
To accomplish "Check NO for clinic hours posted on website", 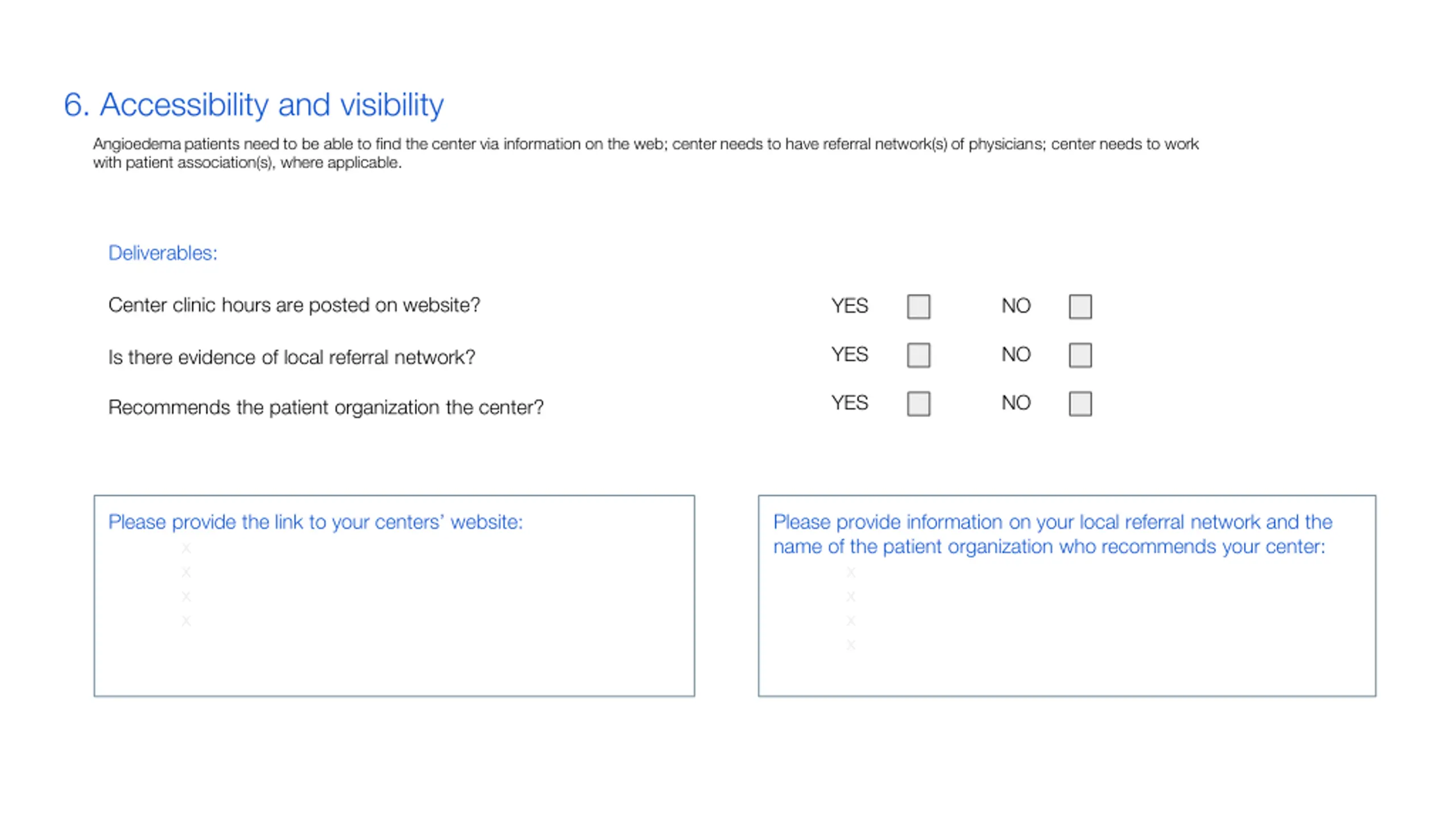I will click(x=1079, y=307).
